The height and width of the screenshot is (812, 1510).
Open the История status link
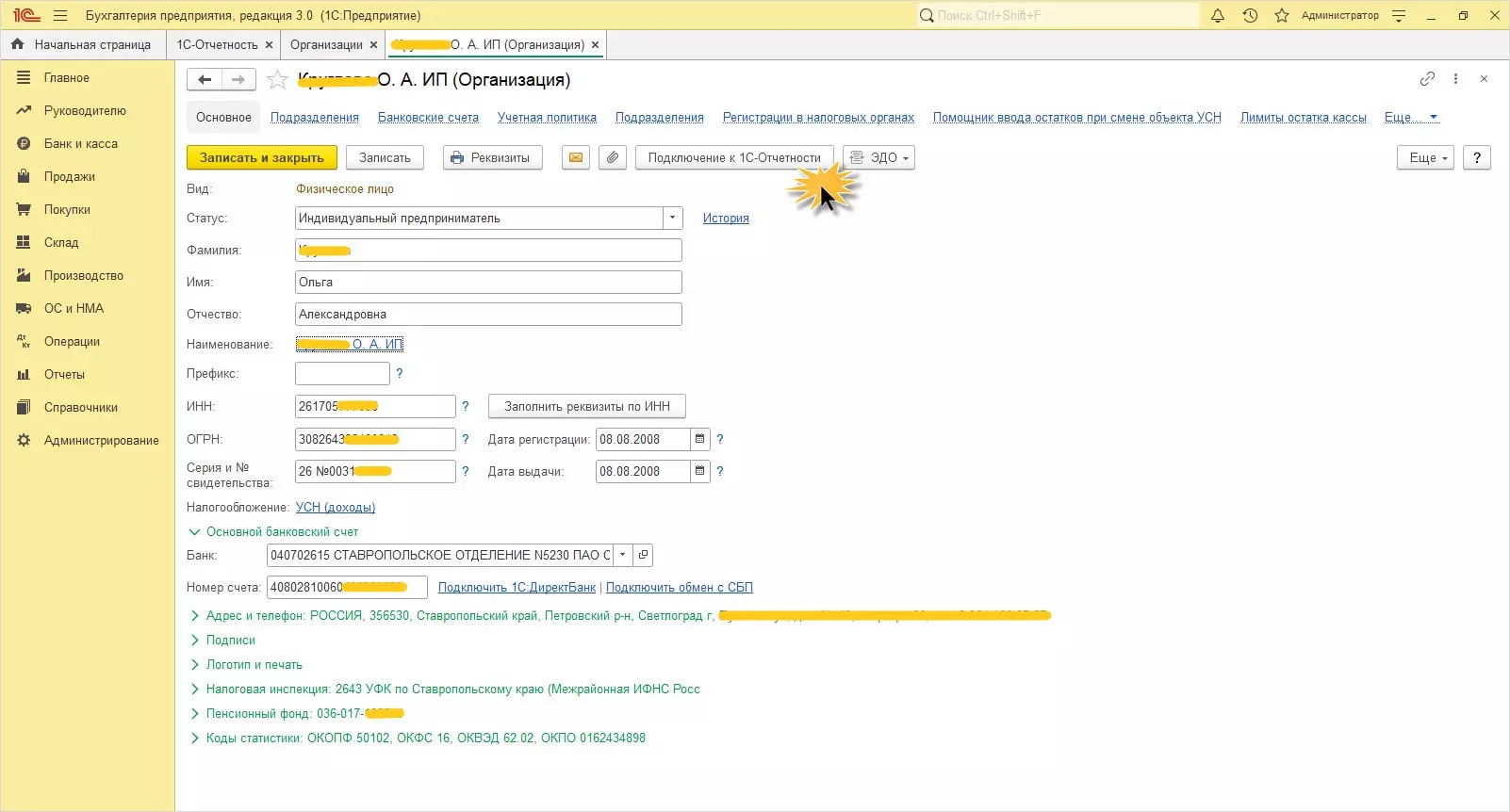click(726, 219)
